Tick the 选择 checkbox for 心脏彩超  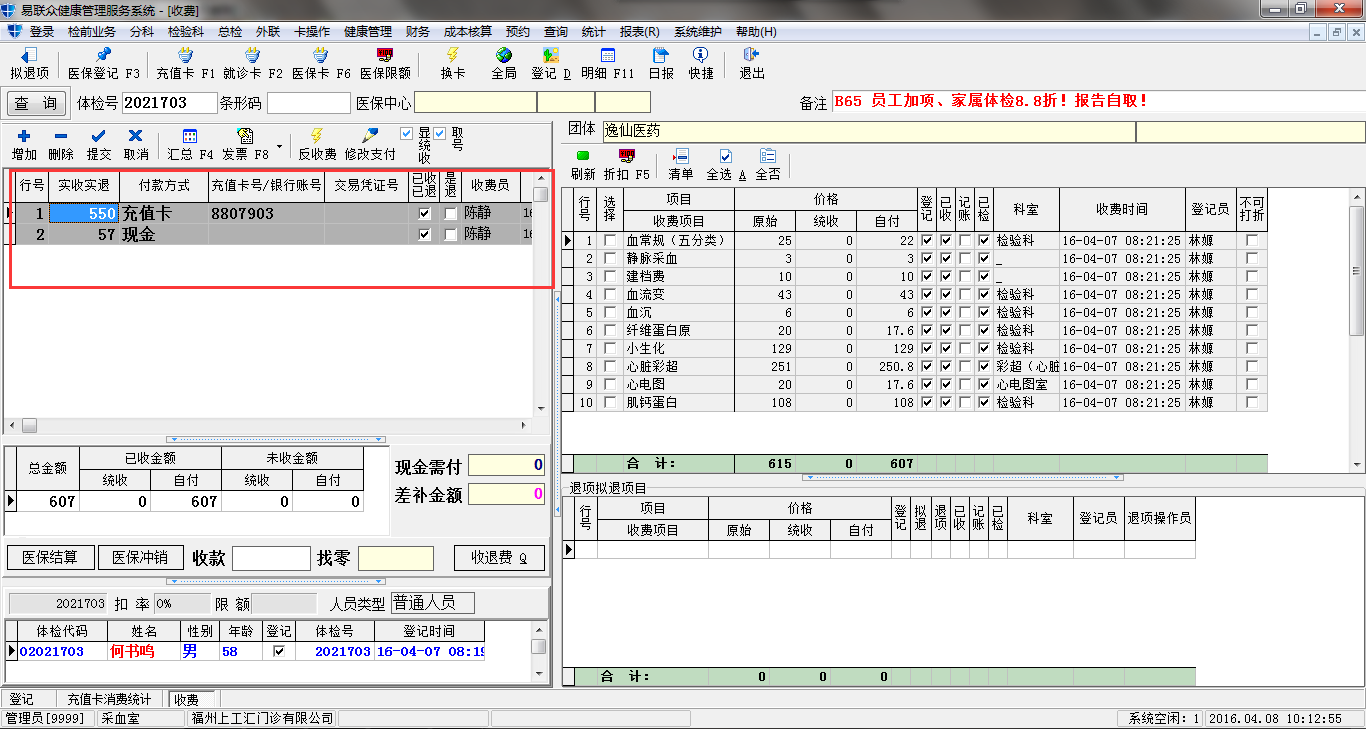pyautogui.click(x=610, y=367)
